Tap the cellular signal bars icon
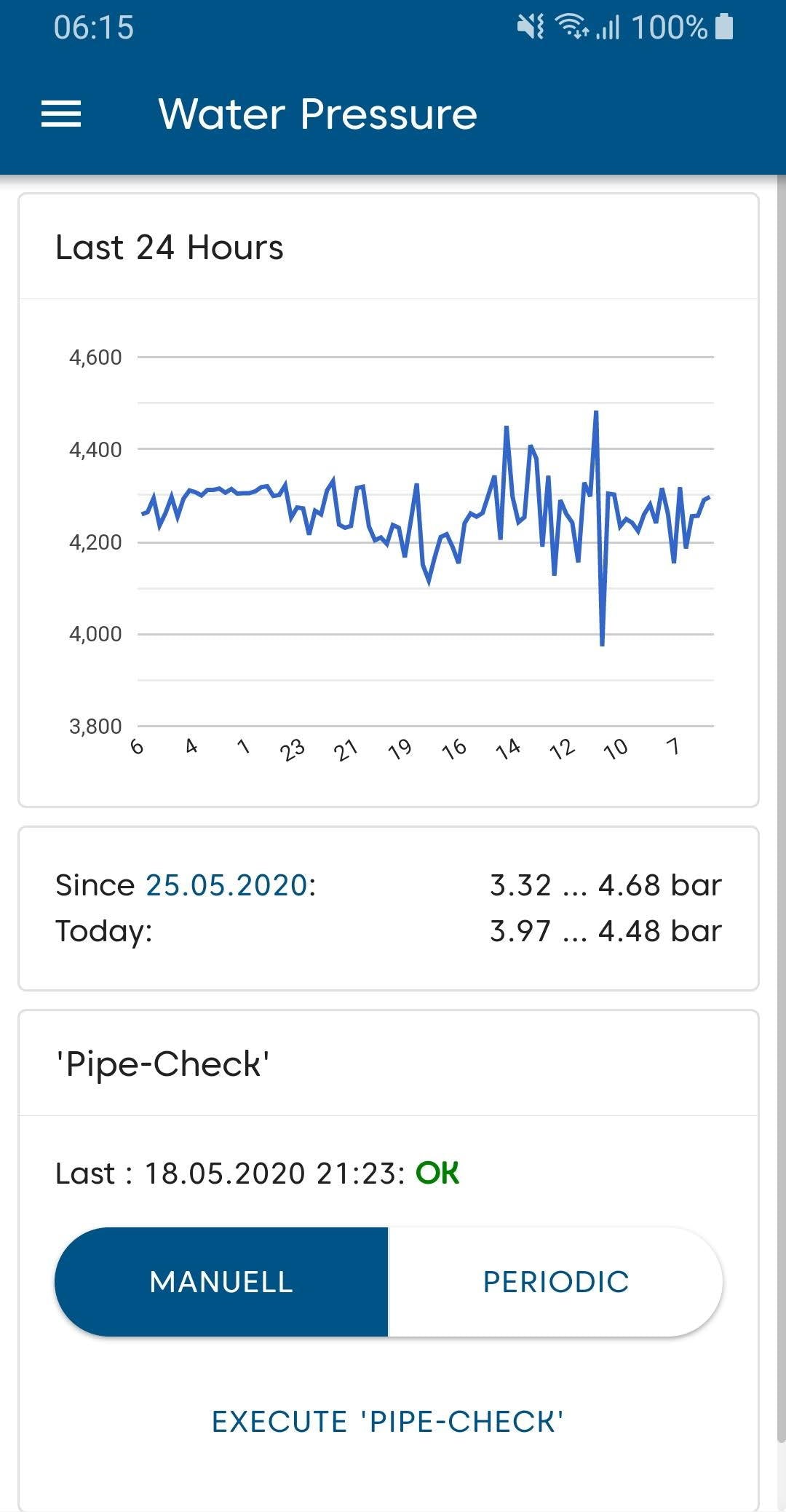 tap(608, 28)
